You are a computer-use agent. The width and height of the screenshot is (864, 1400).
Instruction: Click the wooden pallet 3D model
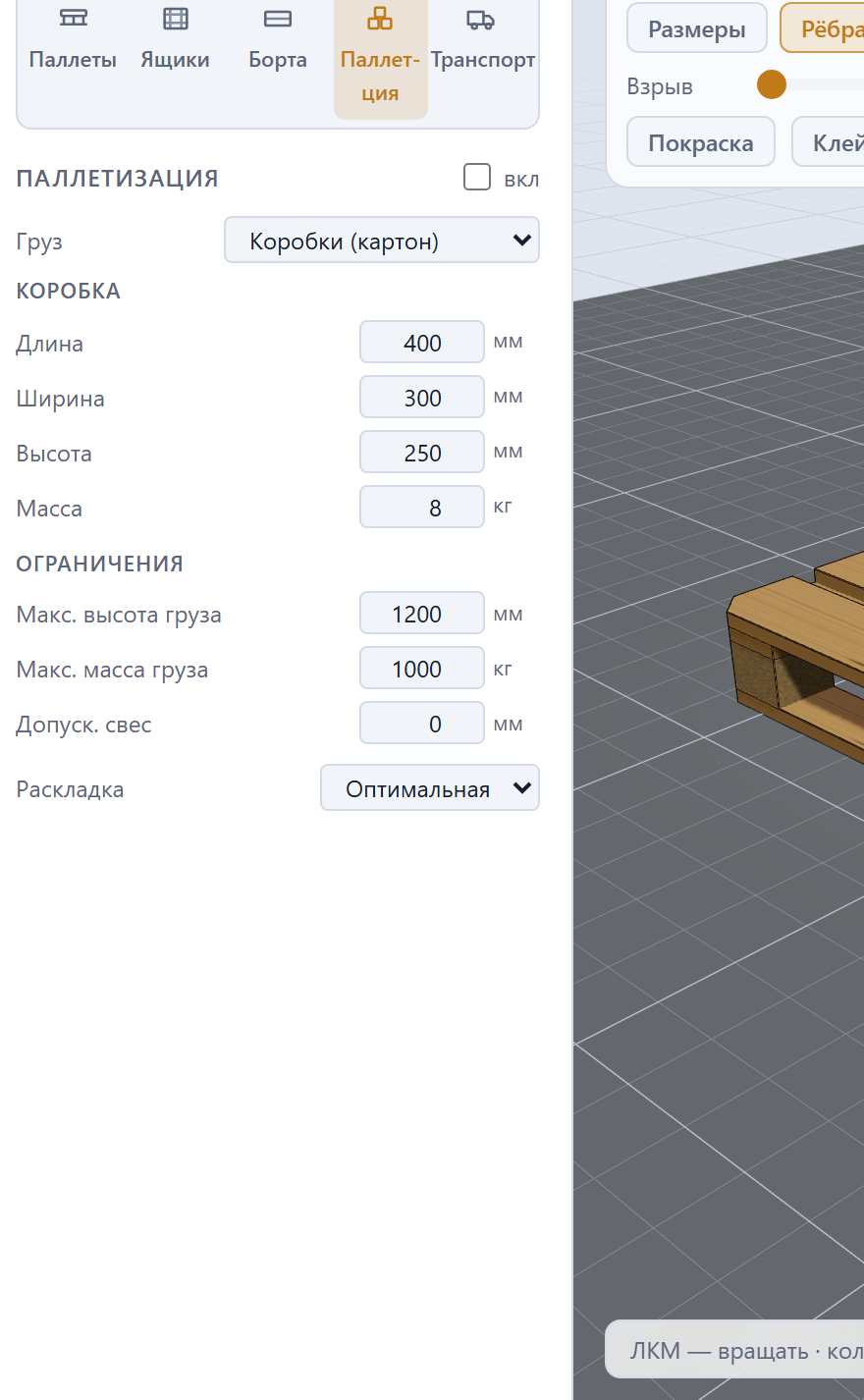tap(797, 653)
